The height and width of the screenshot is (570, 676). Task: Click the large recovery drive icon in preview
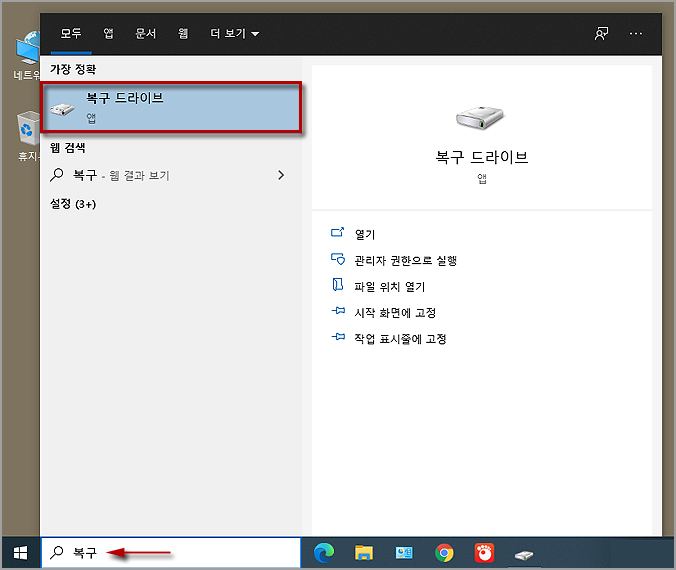pos(480,118)
